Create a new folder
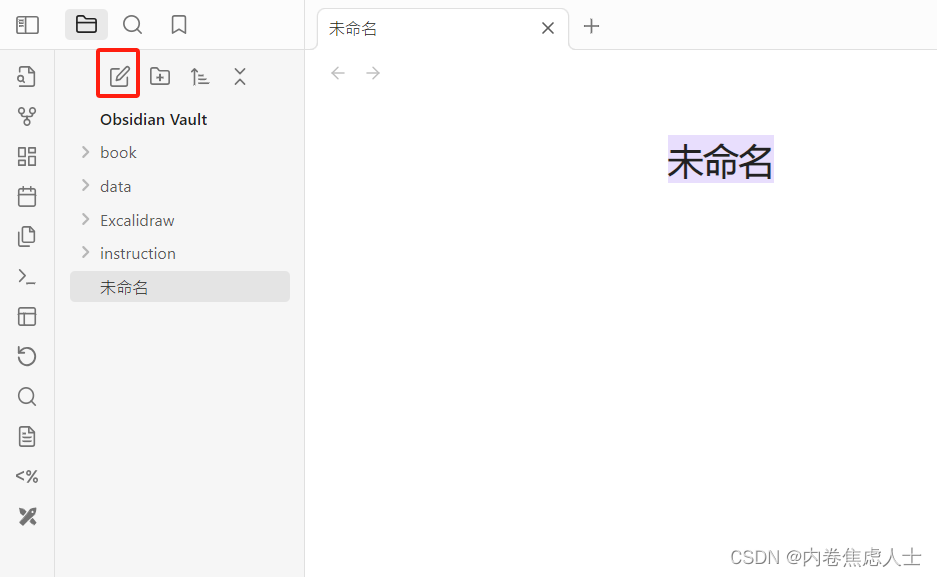 pyautogui.click(x=159, y=75)
